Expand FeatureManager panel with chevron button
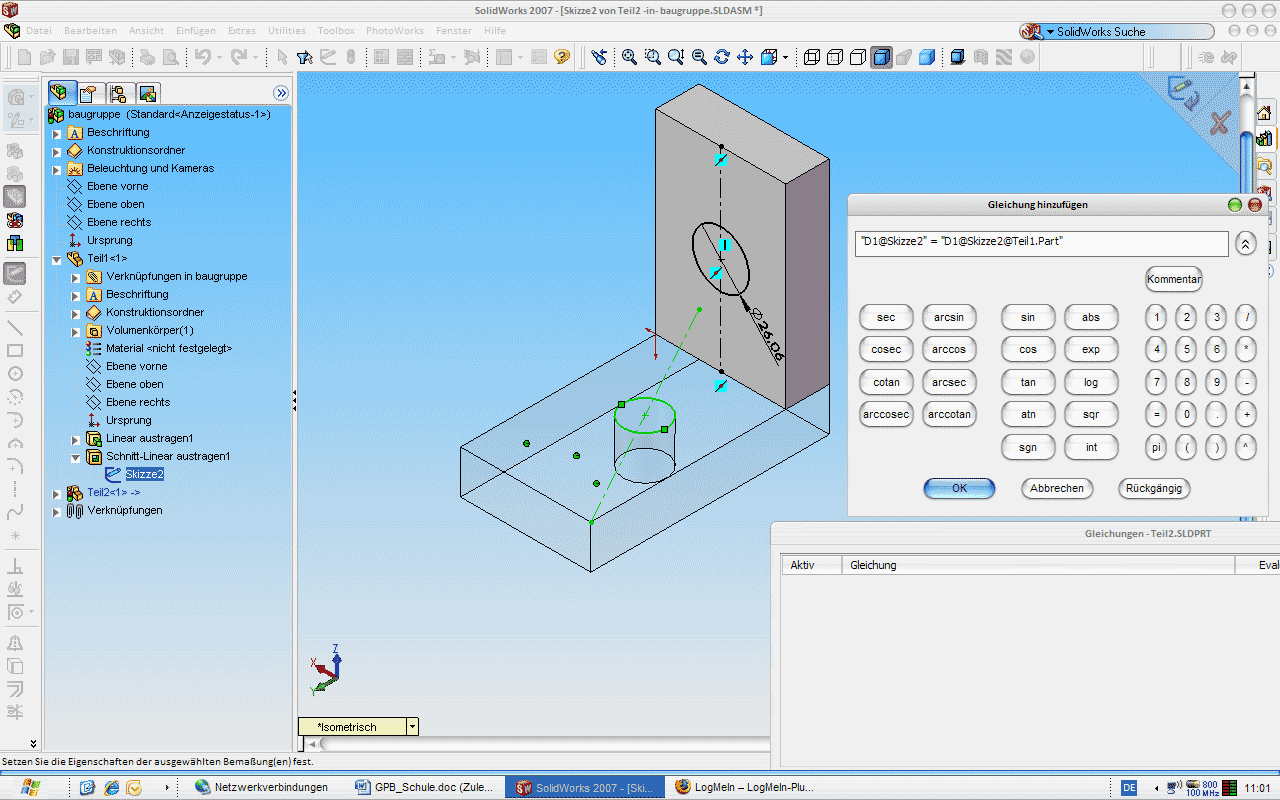The height and width of the screenshot is (800, 1280). pos(281,93)
